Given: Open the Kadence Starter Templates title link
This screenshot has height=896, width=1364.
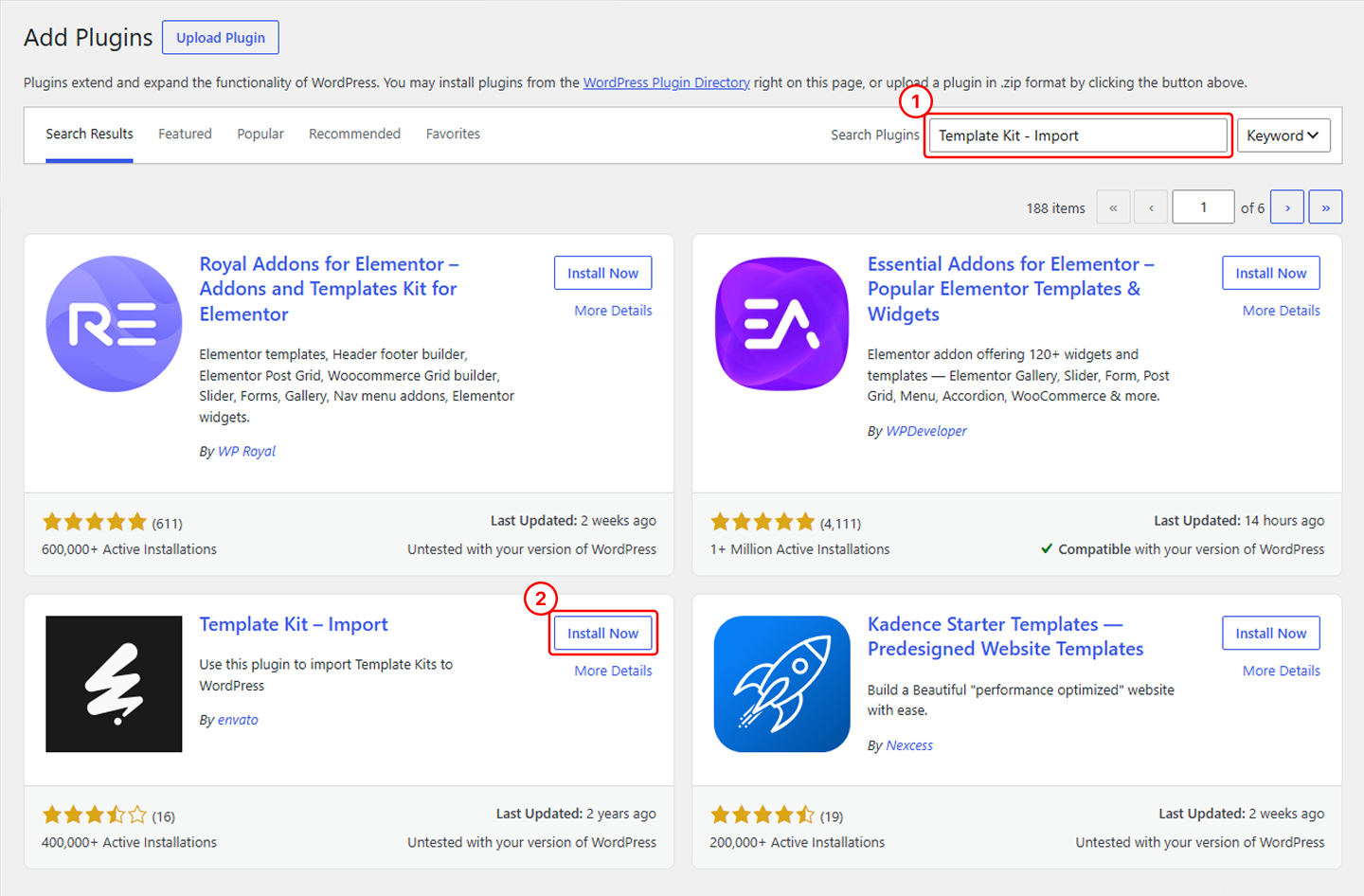Looking at the screenshot, I should 1006,636.
